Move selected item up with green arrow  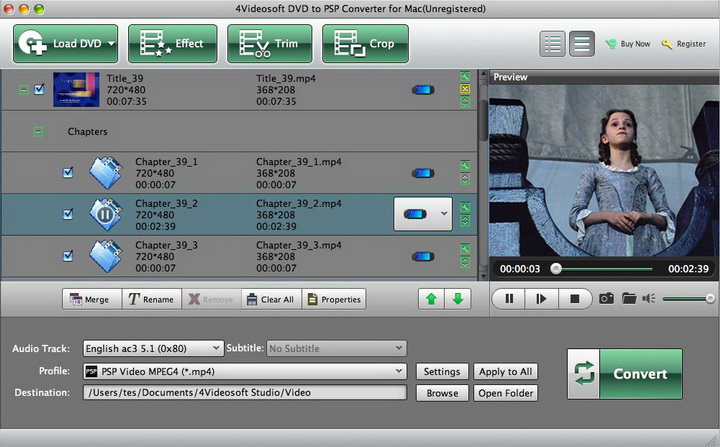click(431, 299)
